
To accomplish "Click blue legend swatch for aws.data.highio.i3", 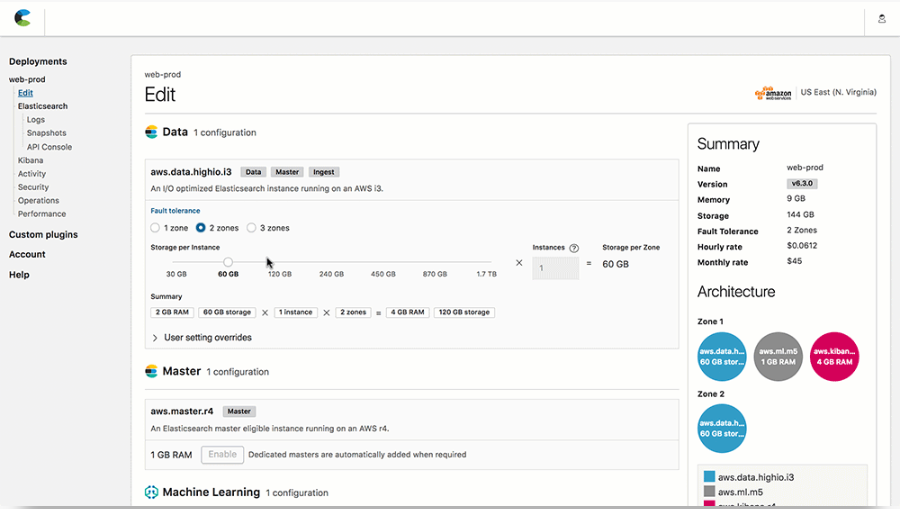I will tap(709, 477).
